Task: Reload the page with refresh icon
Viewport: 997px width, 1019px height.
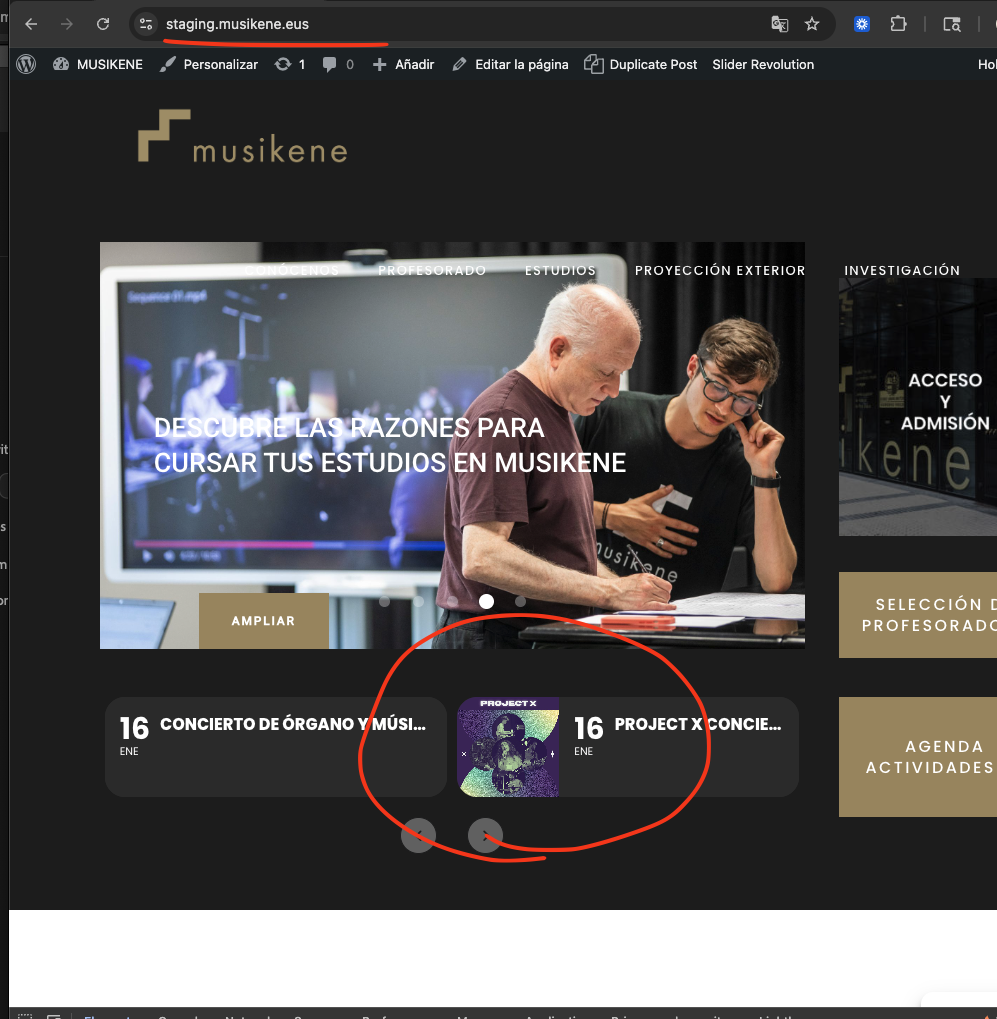Action: tap(102, 24)
